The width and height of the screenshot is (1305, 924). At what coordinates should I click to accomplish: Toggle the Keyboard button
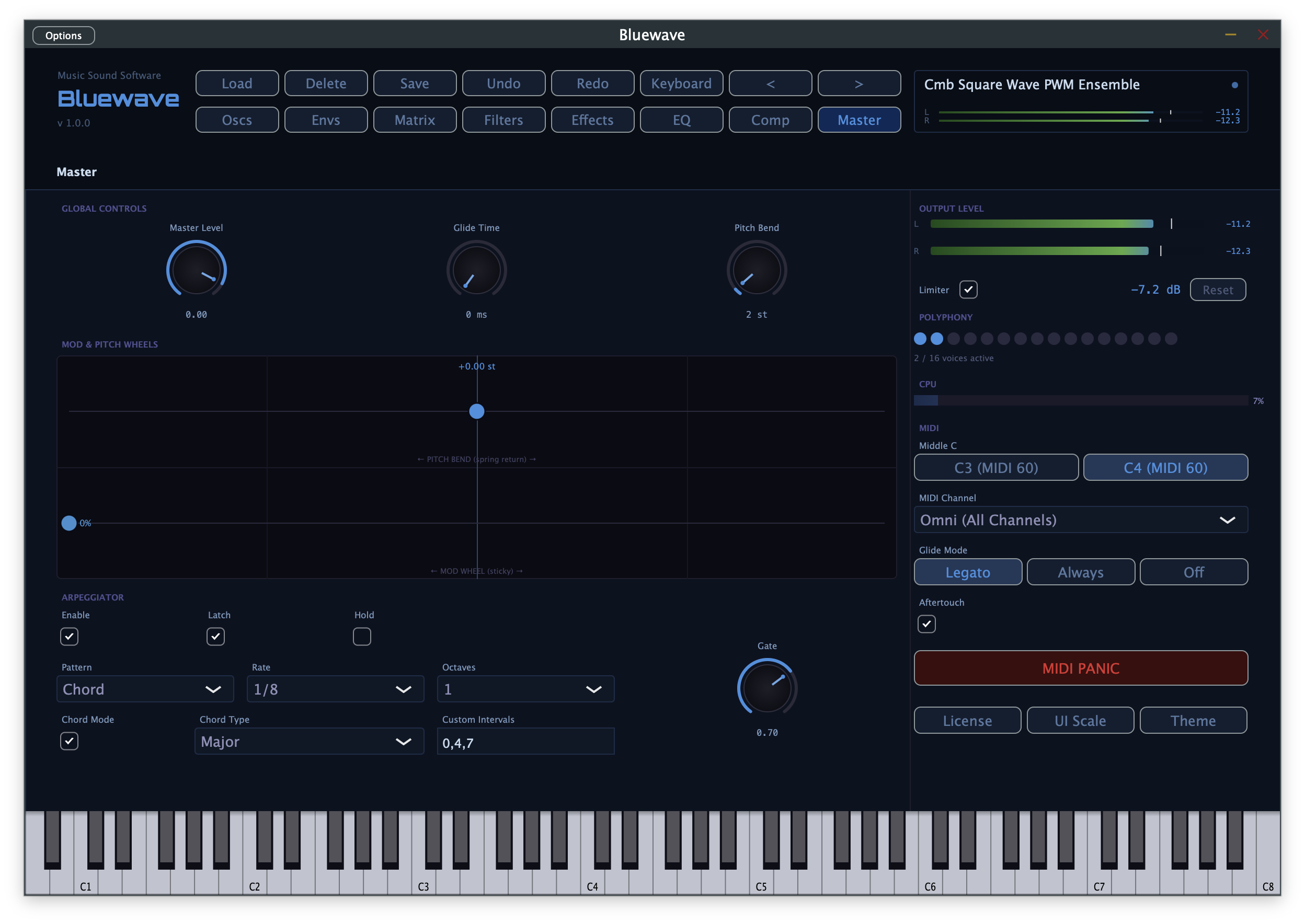click(681, 84)
